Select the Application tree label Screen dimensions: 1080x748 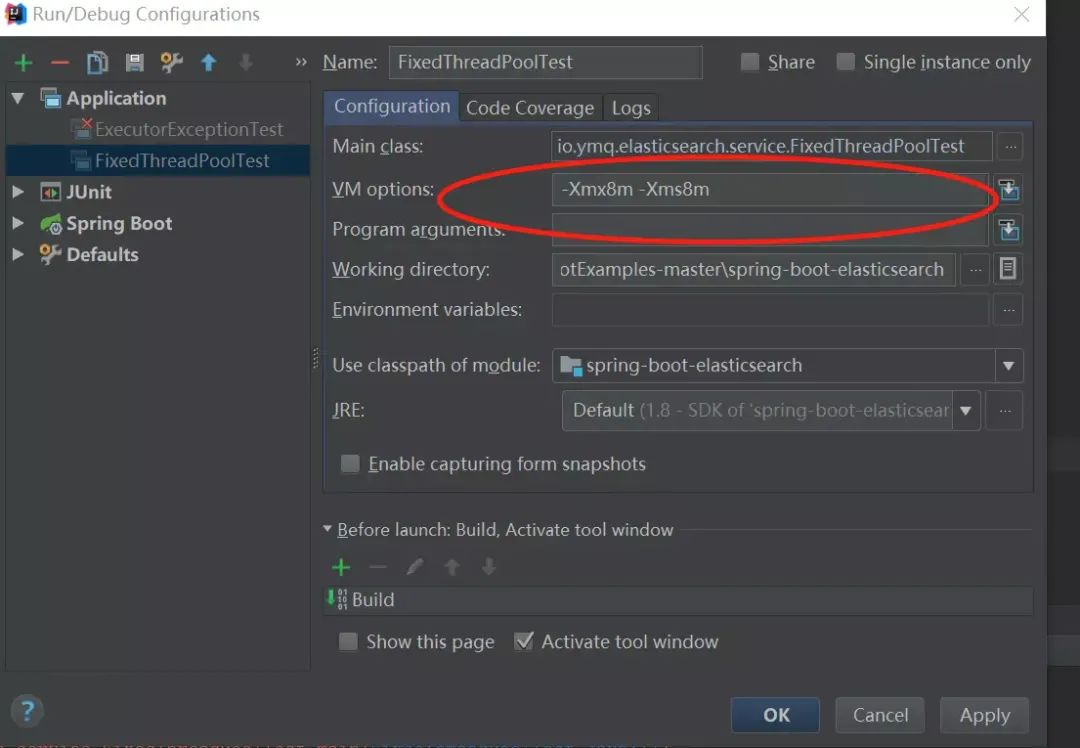pyautogui.click(x=116, y=98)
